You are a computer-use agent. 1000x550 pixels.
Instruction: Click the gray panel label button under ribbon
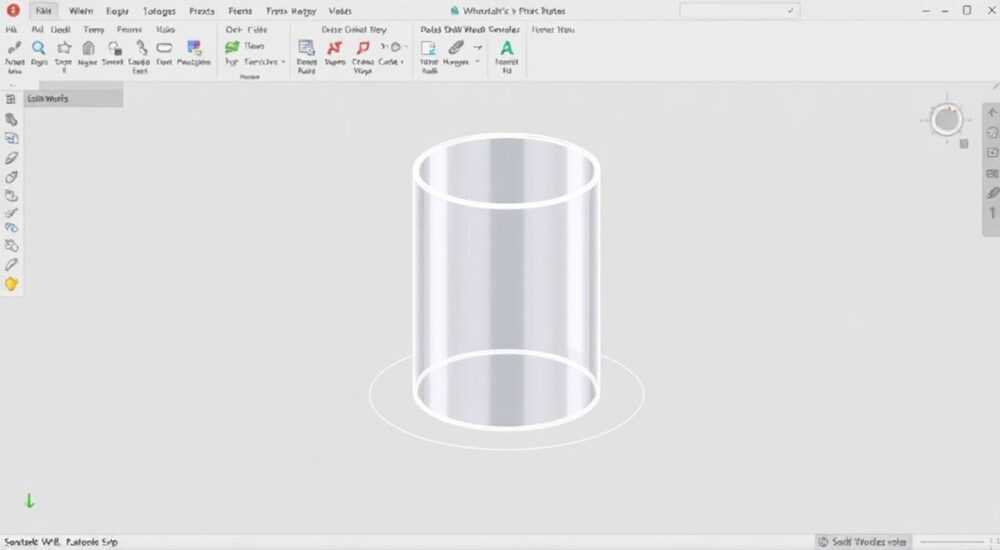73,98
